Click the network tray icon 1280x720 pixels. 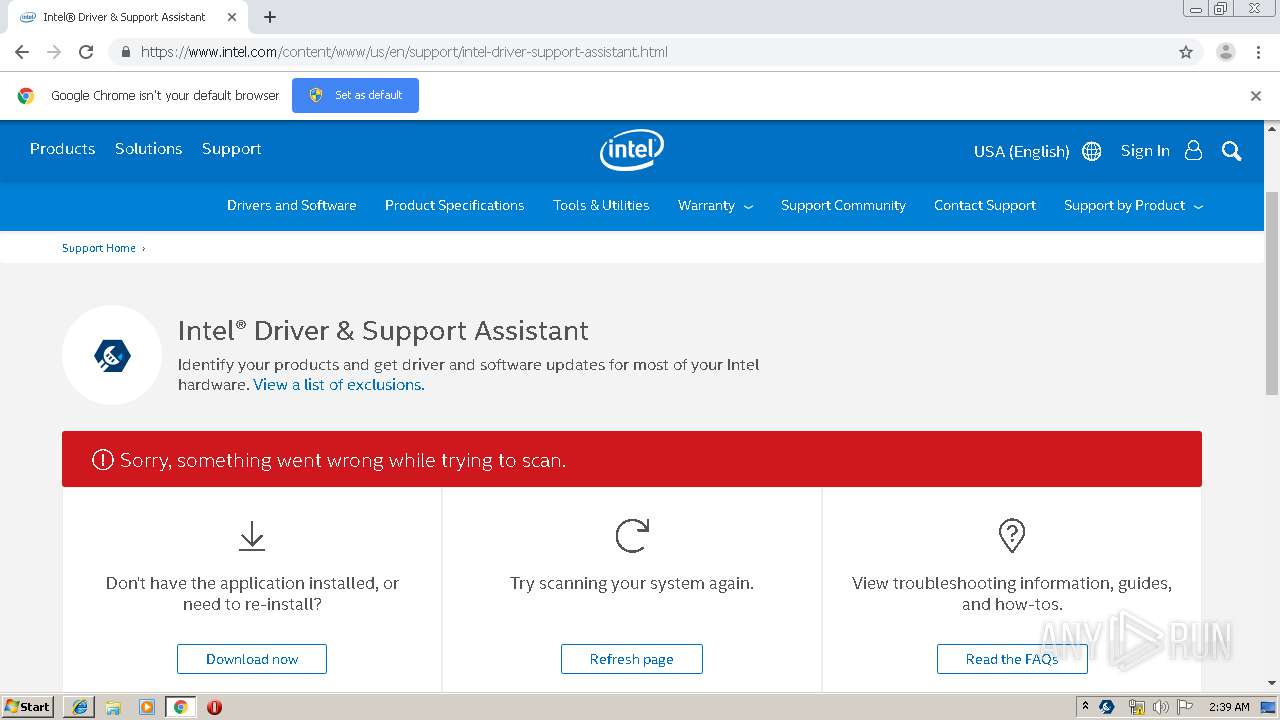1136,707
